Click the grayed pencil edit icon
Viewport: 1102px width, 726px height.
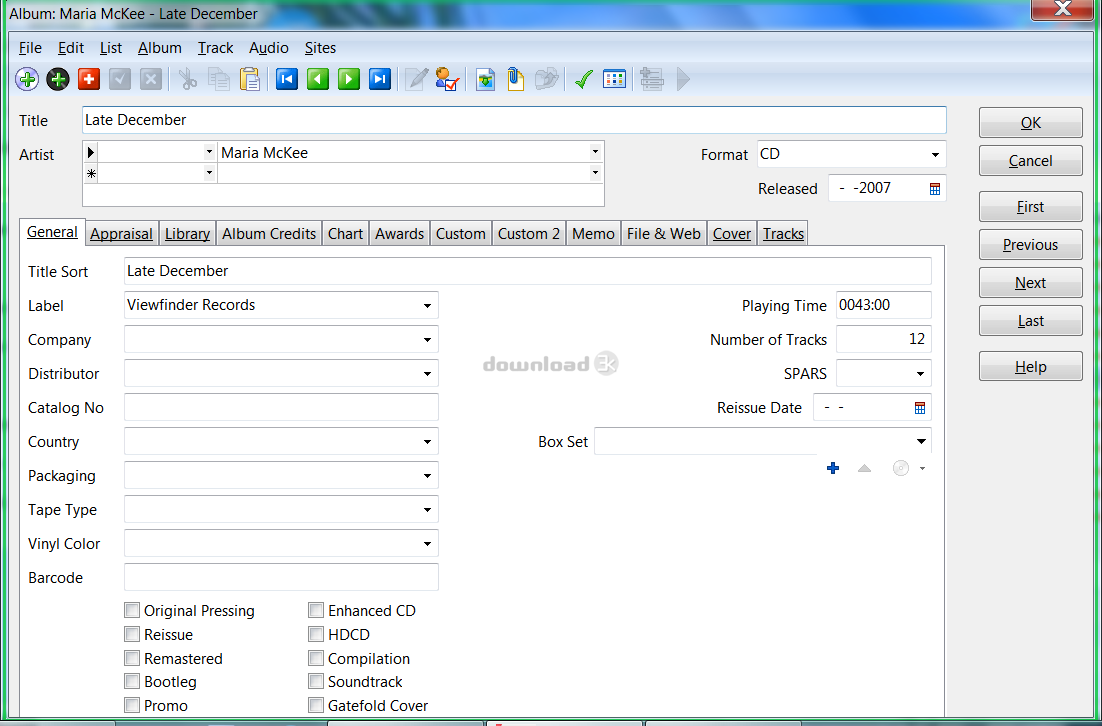pos(416,79)
